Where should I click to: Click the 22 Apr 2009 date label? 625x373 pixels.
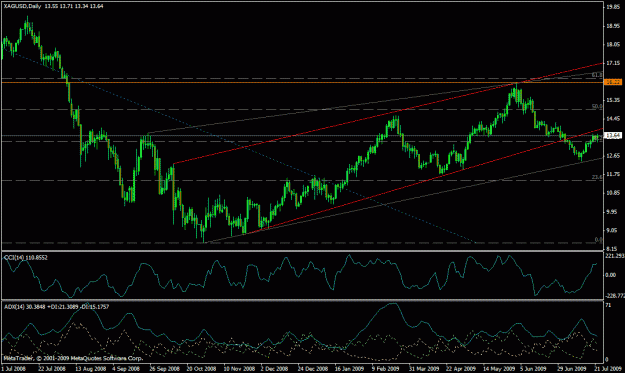[461, 369]
